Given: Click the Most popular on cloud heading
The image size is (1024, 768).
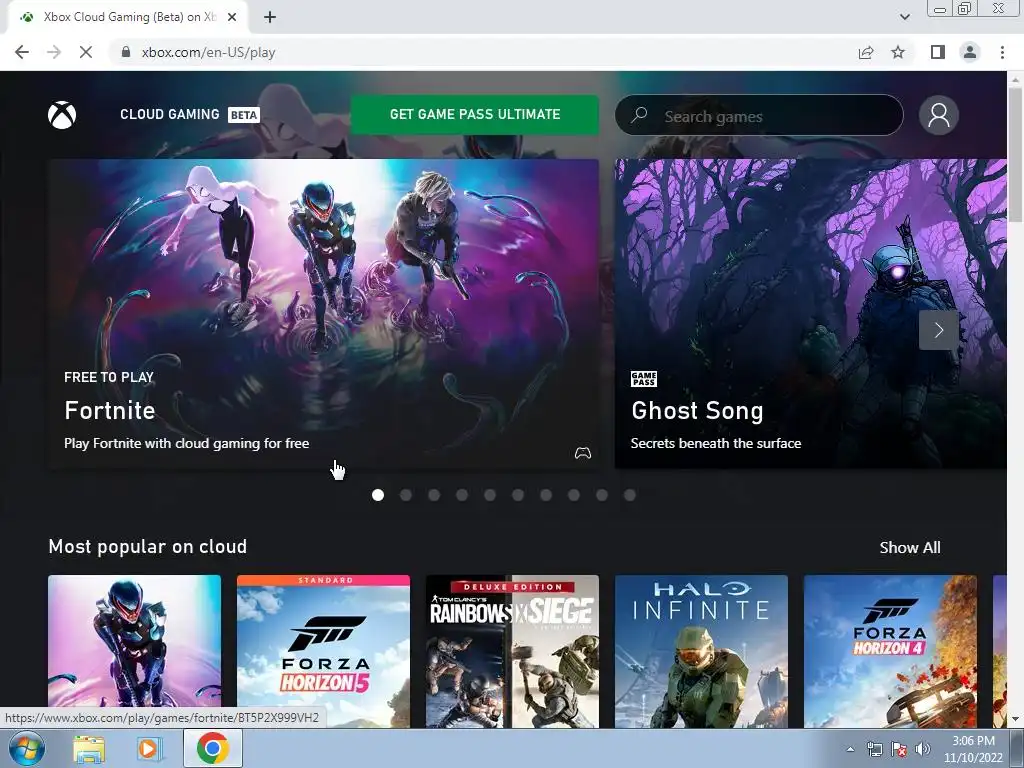Looking at the screenshot, I should pyautogui.click(x=148, y=547).
